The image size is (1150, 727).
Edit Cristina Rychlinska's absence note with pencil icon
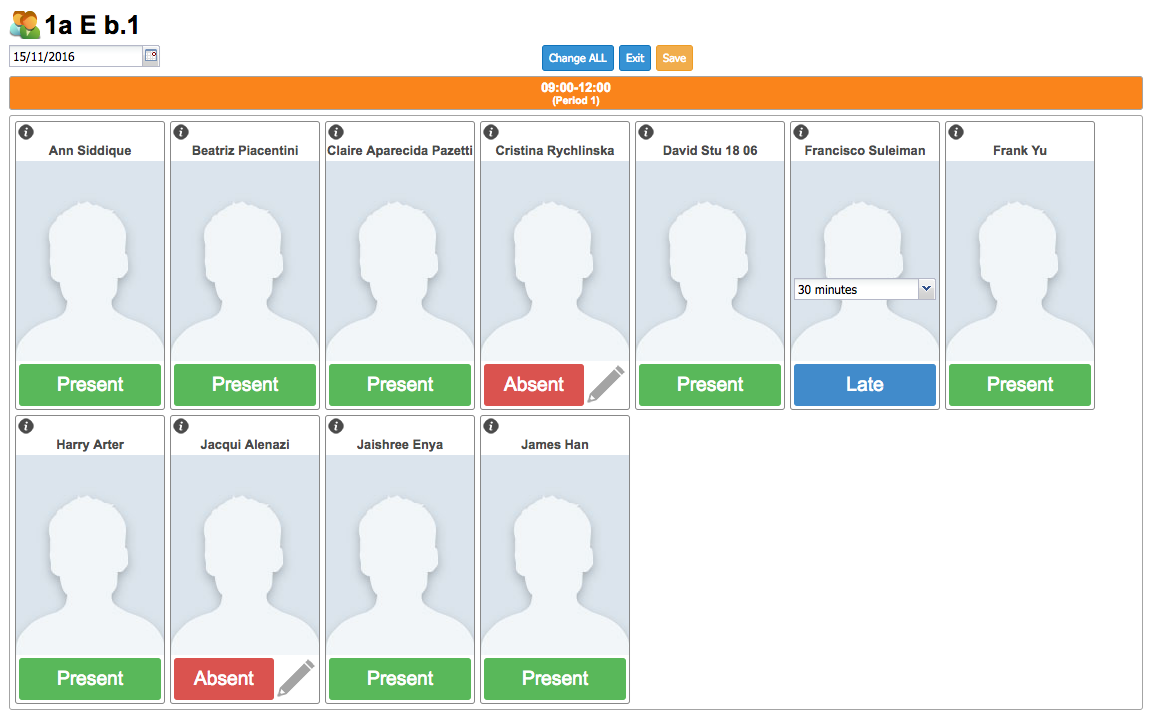[606, 381]
